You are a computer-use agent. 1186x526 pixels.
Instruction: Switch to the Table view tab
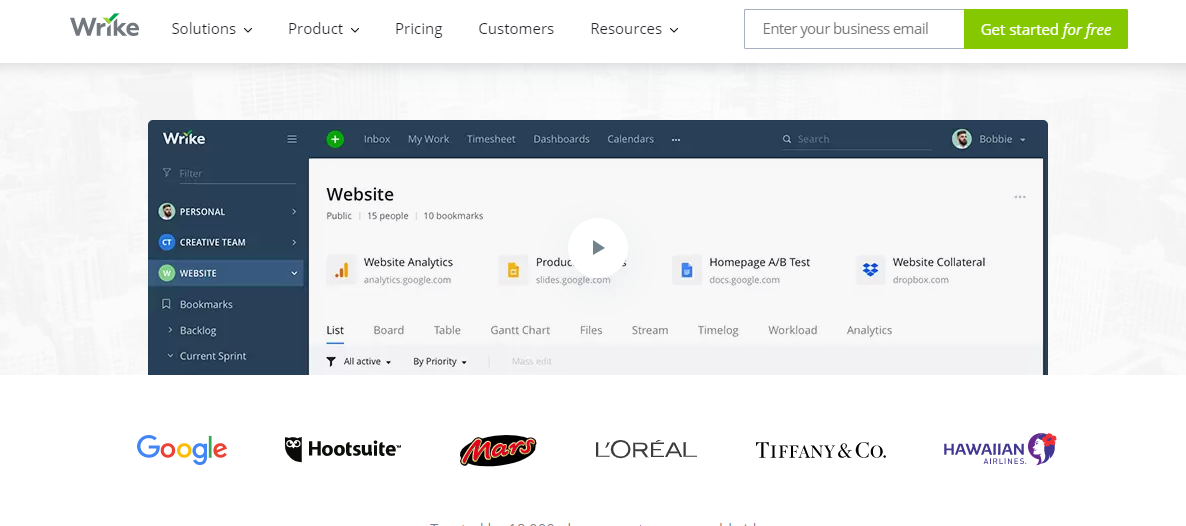point(447,331)
